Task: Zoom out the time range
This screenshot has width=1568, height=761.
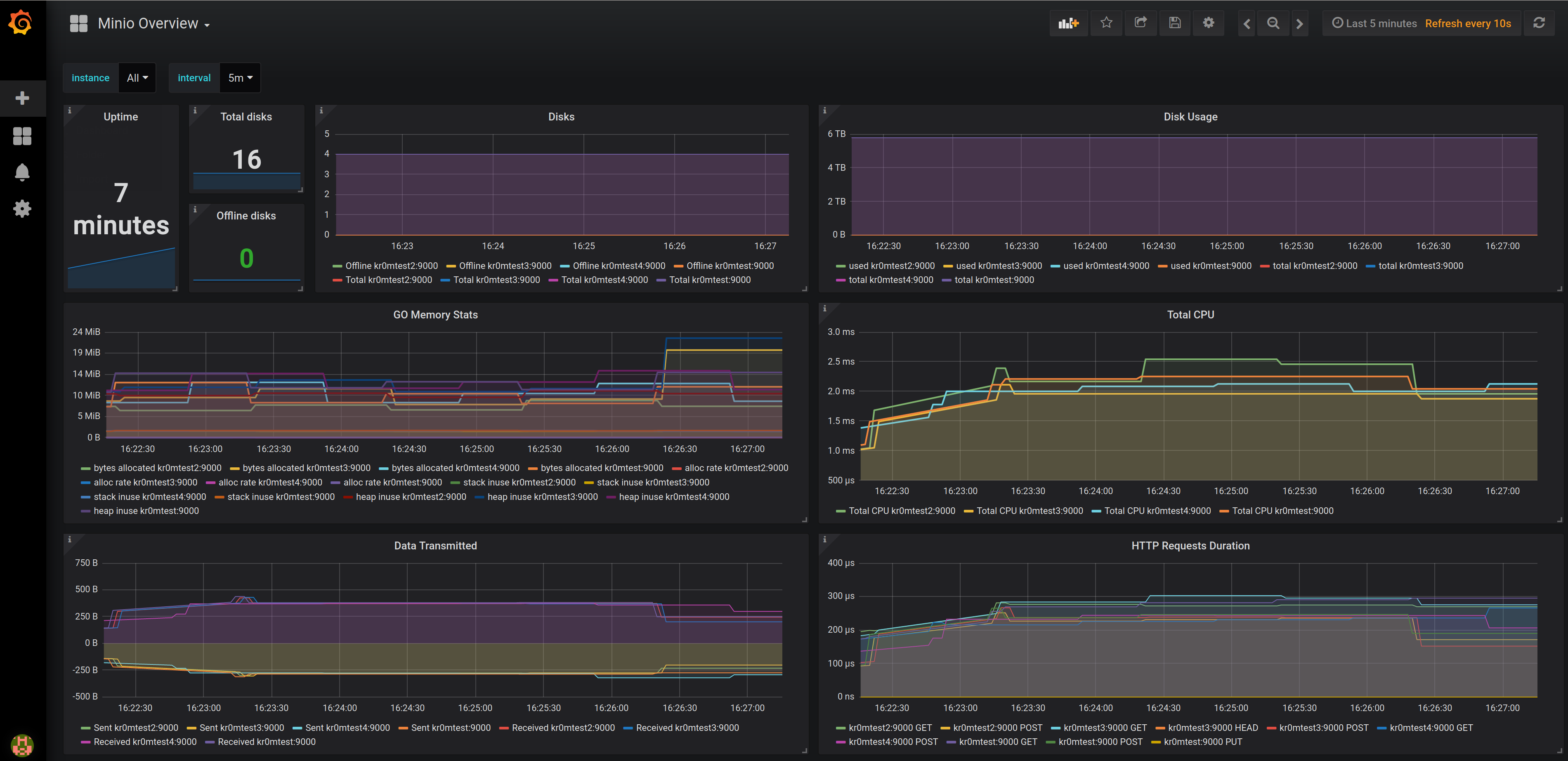Action: [1273, 23]
